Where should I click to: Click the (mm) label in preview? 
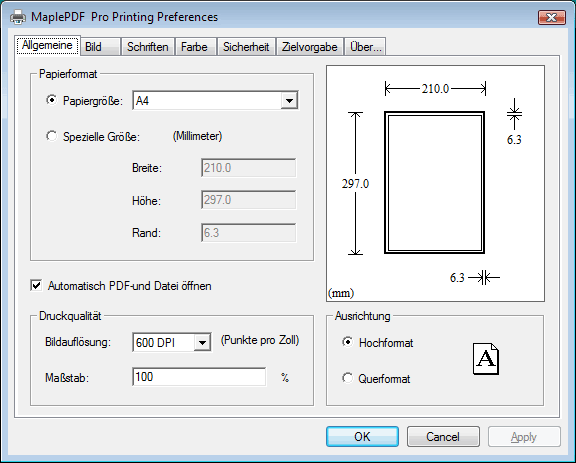click(x=341, y=293)
